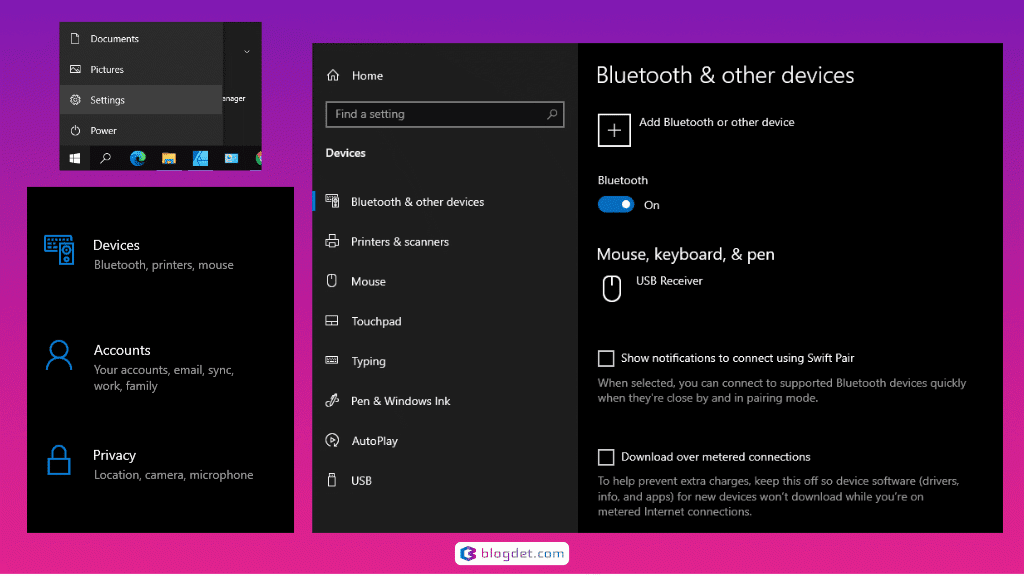The height and width of the screenshot is (576, 1024).
Task: Click the Power button icon
Action: pos(75,131)
